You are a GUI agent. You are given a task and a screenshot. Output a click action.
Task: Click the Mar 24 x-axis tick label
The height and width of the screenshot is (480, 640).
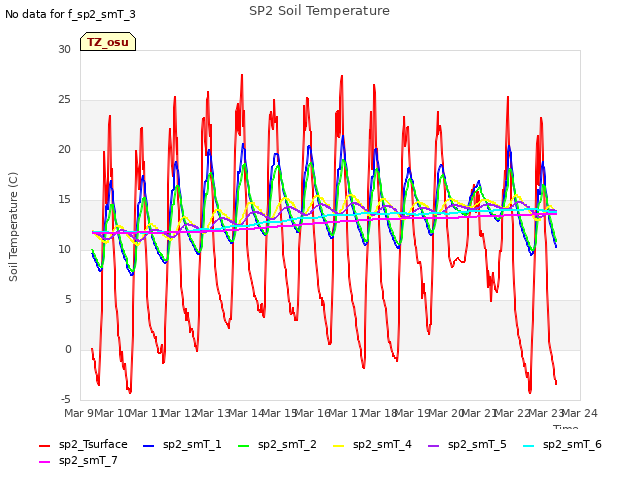coord(580,413)
